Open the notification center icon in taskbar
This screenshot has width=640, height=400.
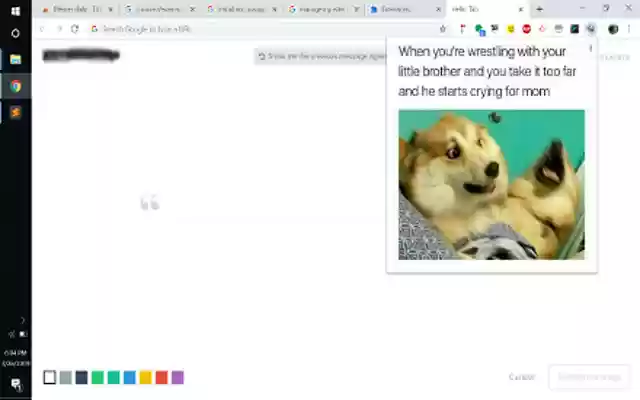pos(16,384)
